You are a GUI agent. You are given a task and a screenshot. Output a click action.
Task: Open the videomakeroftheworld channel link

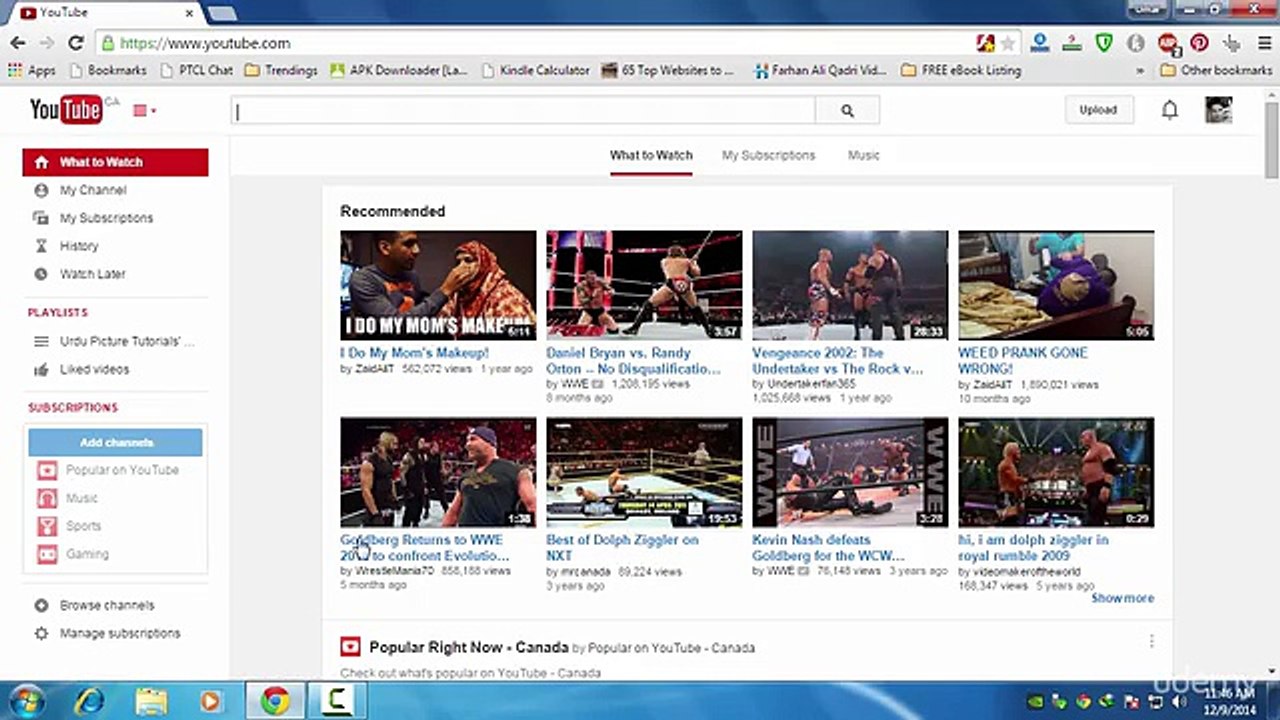point(1027,572)
